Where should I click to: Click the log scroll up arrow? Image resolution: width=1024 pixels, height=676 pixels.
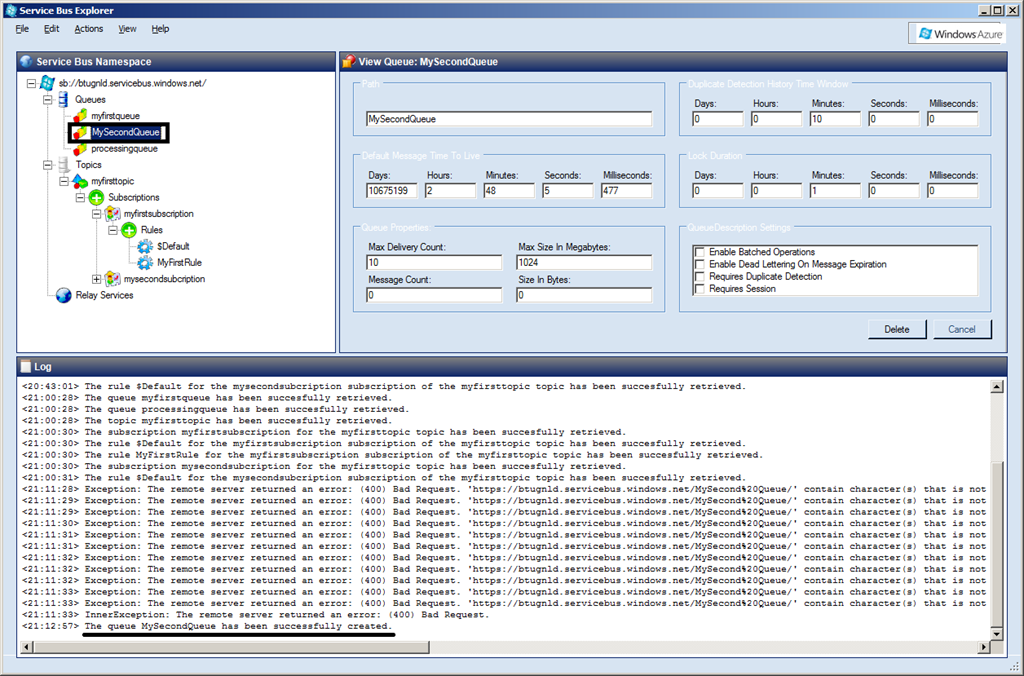click(997, 387)
